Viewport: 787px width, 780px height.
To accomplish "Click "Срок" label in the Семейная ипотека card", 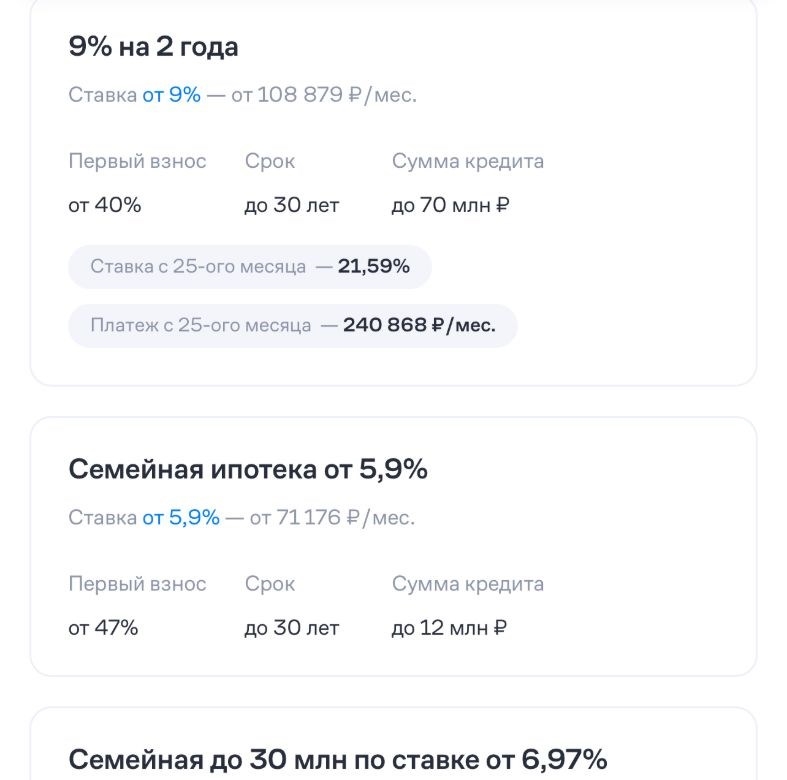I will tap(270, 585).
